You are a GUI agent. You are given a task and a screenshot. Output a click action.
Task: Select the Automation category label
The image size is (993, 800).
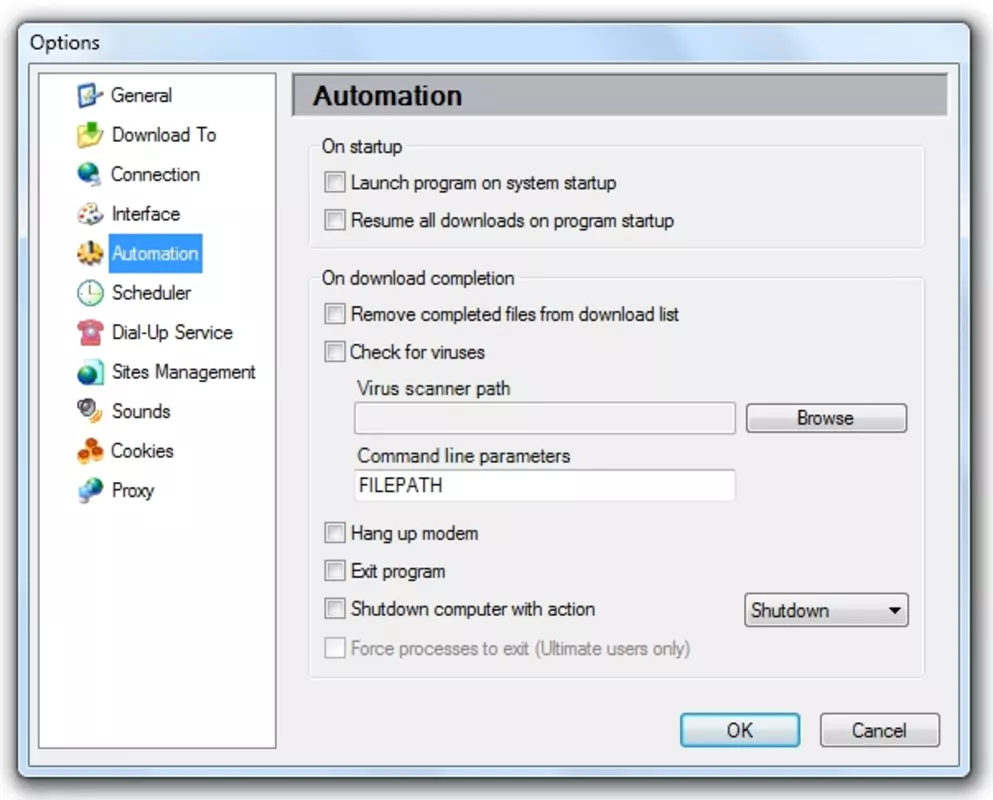click(x=155, y=253)
